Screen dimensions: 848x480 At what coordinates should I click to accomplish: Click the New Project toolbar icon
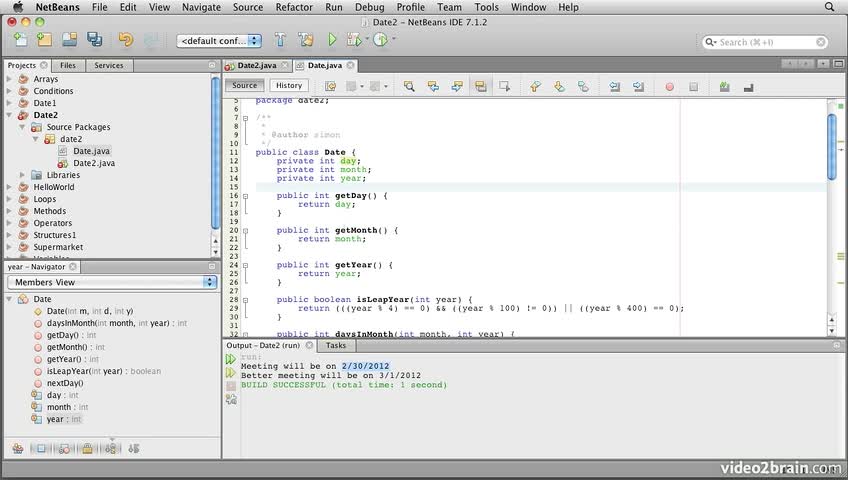coord(44,40)
